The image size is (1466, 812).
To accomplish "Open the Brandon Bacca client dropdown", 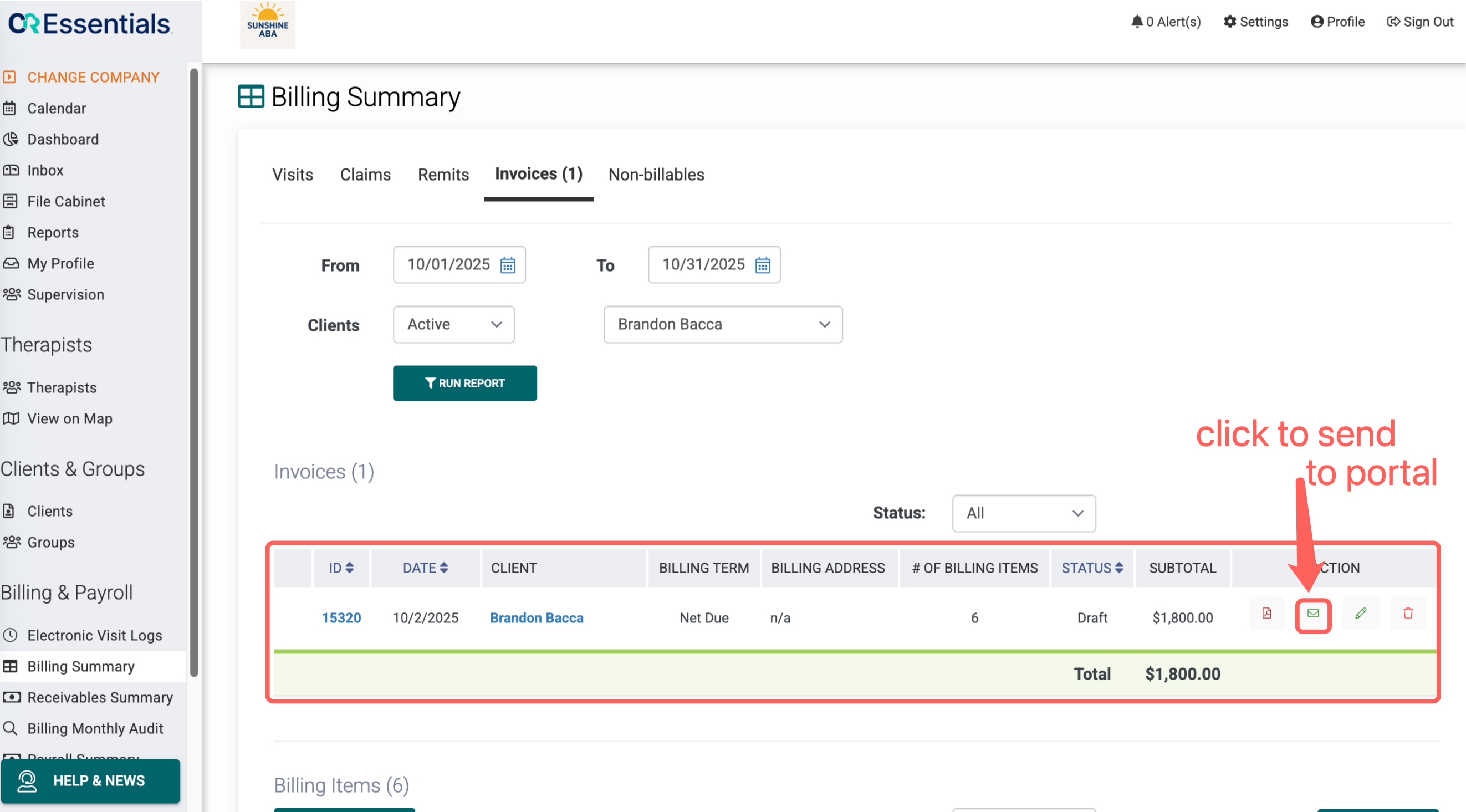I will pos(723,324).
